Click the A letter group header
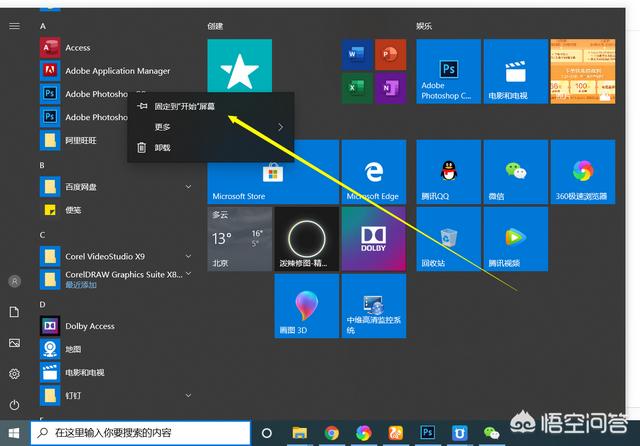 click(x=43, y=26)
